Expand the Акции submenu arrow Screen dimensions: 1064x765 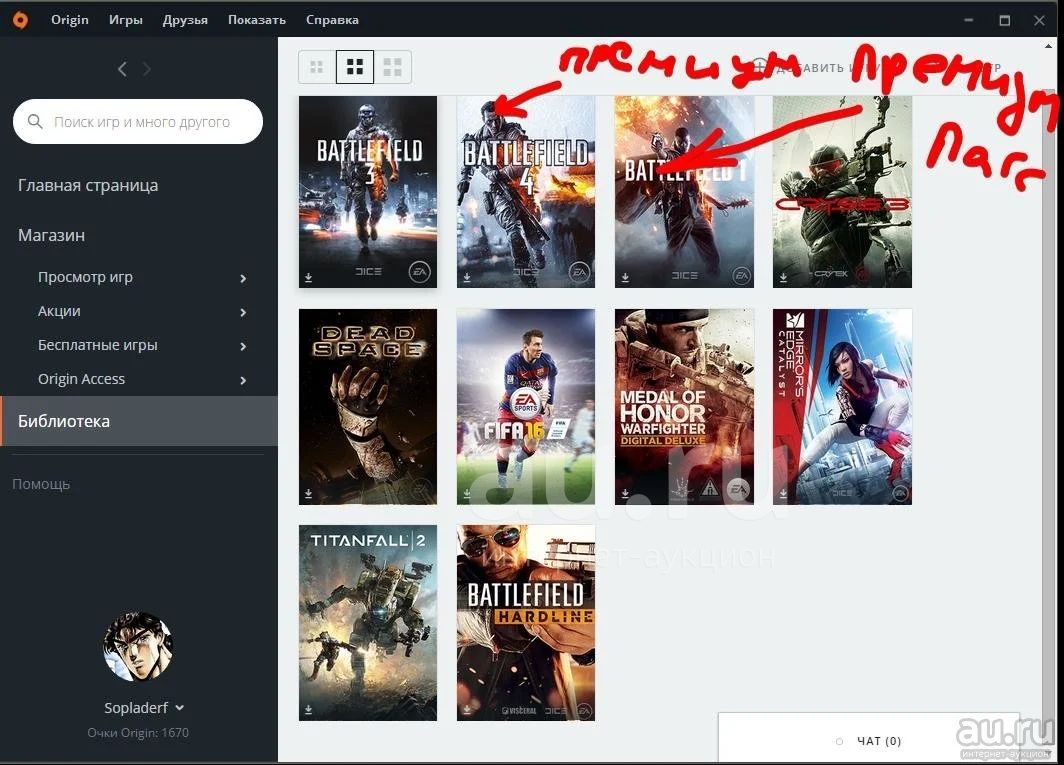pos(243,312)
